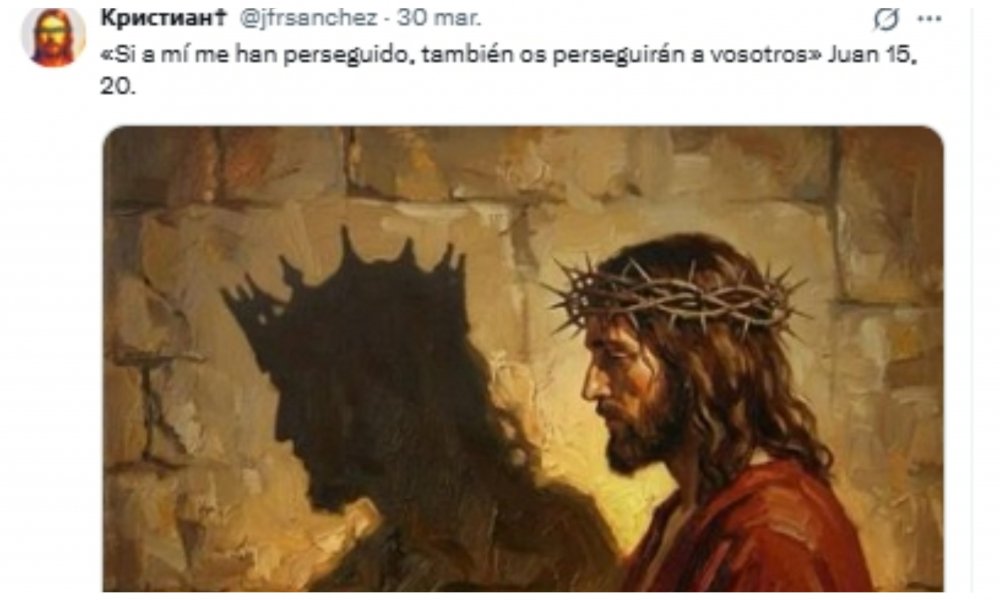Open the display name Кристиан profile link
1000x600 pixels.
(x=158, y=18)
